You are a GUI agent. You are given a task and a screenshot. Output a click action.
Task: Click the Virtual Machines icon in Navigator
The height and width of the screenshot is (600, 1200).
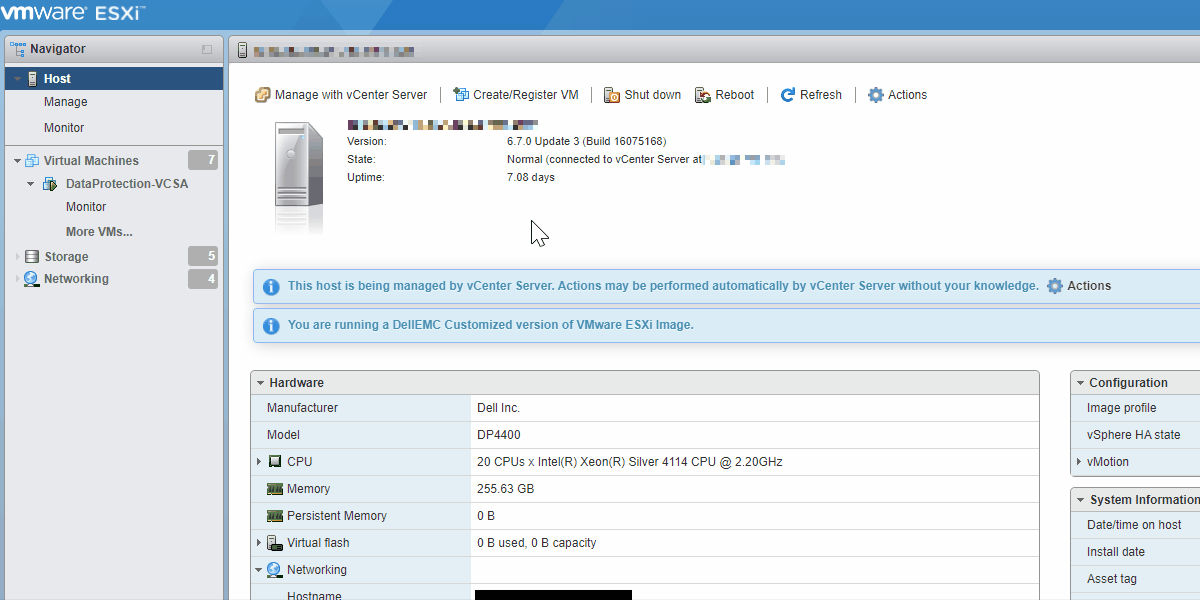pos(32,160)
